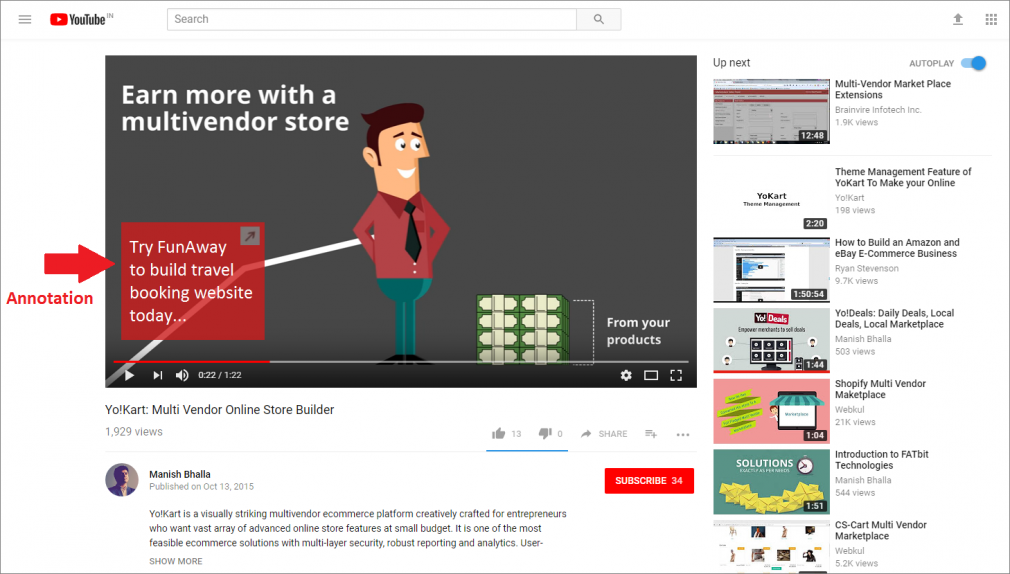Expand description with Show More
Screen dimensions: 1010x574
pos(176,561)
